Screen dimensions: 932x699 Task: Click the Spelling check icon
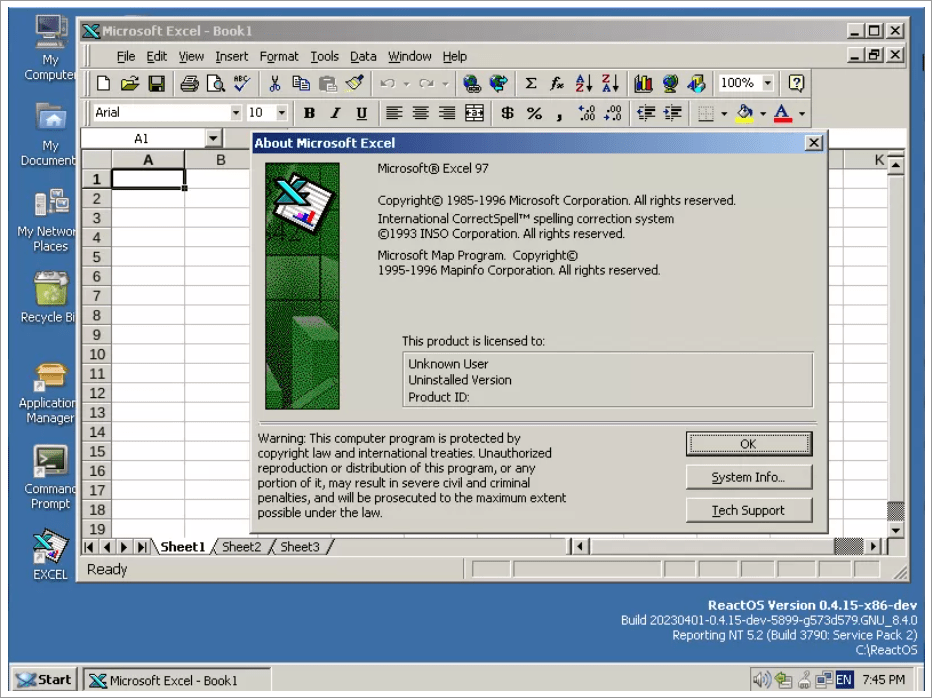241,83
